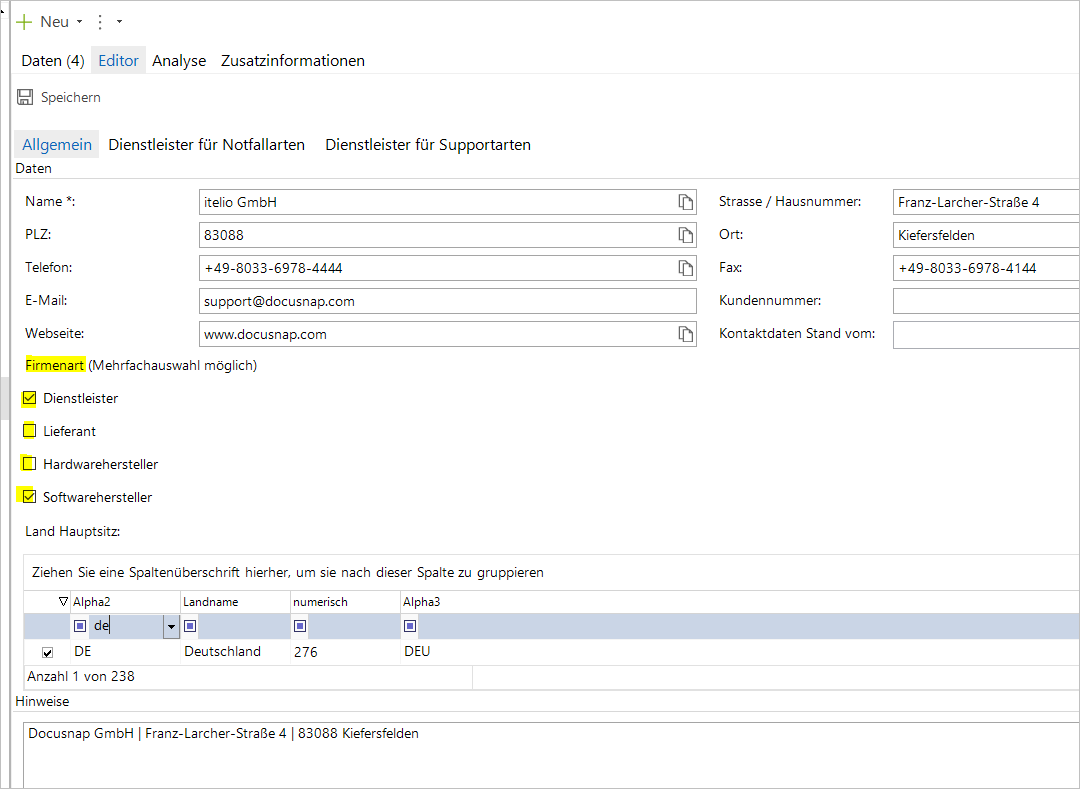
Task: Open the three-dot more options menu
Action: [x=100, y=22]
